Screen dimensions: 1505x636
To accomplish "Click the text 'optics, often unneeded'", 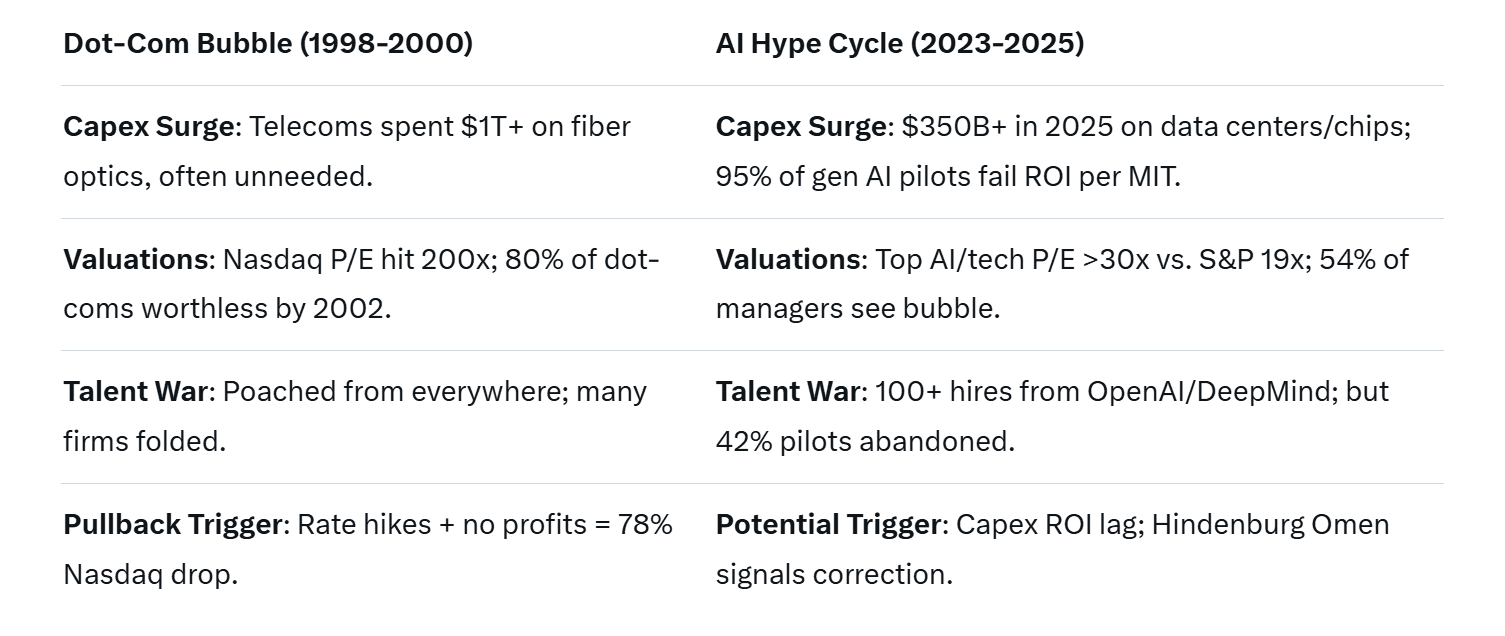I will click(x=217, y=176).
